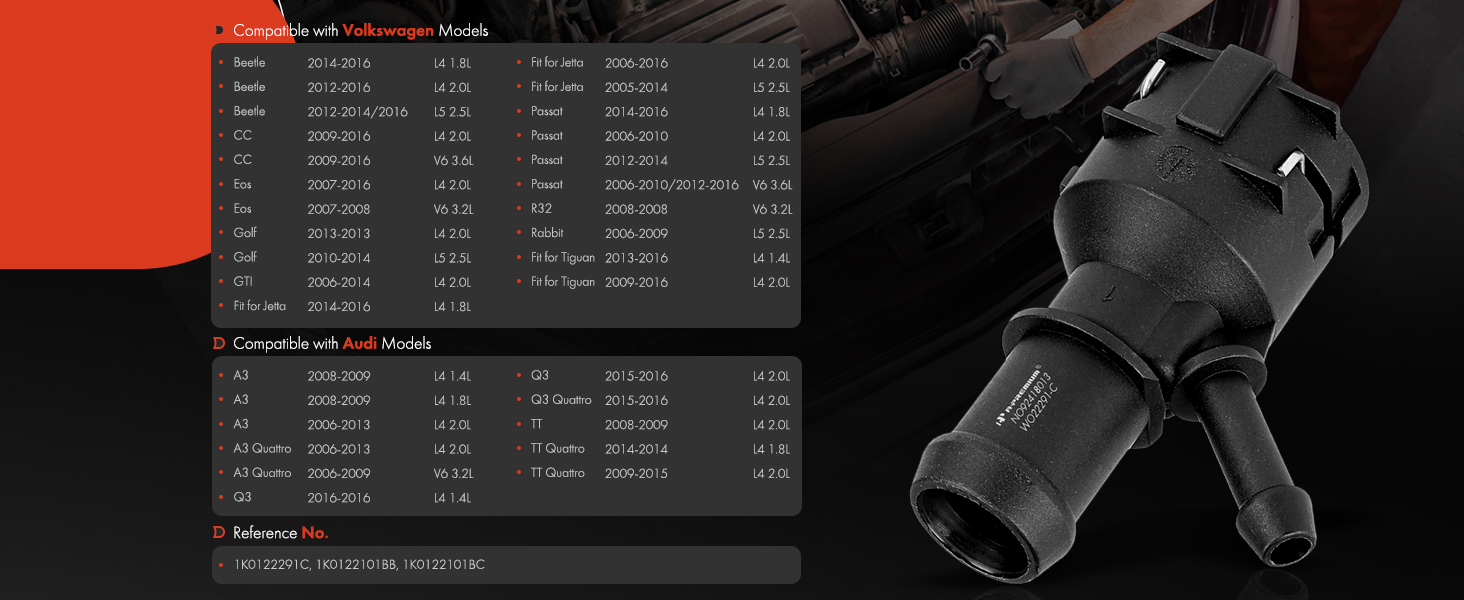Select the L4 2.0L engine of GTI

point(452,283)
